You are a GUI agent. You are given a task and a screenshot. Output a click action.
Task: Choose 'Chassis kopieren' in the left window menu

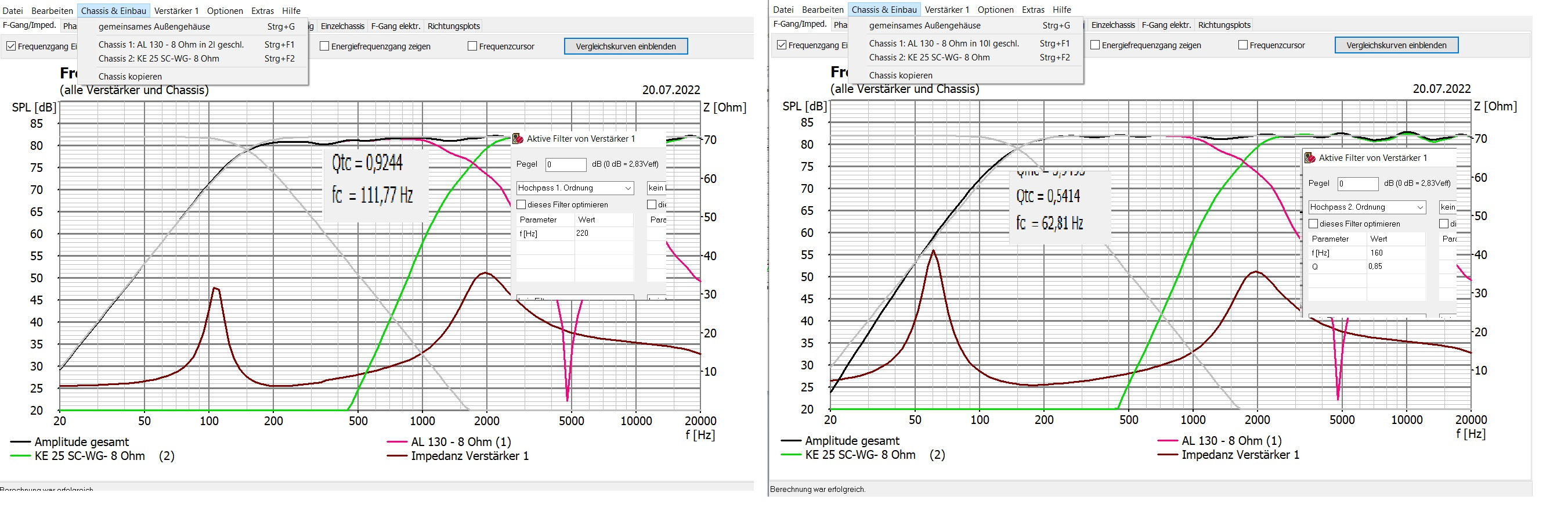pos(130,76)
